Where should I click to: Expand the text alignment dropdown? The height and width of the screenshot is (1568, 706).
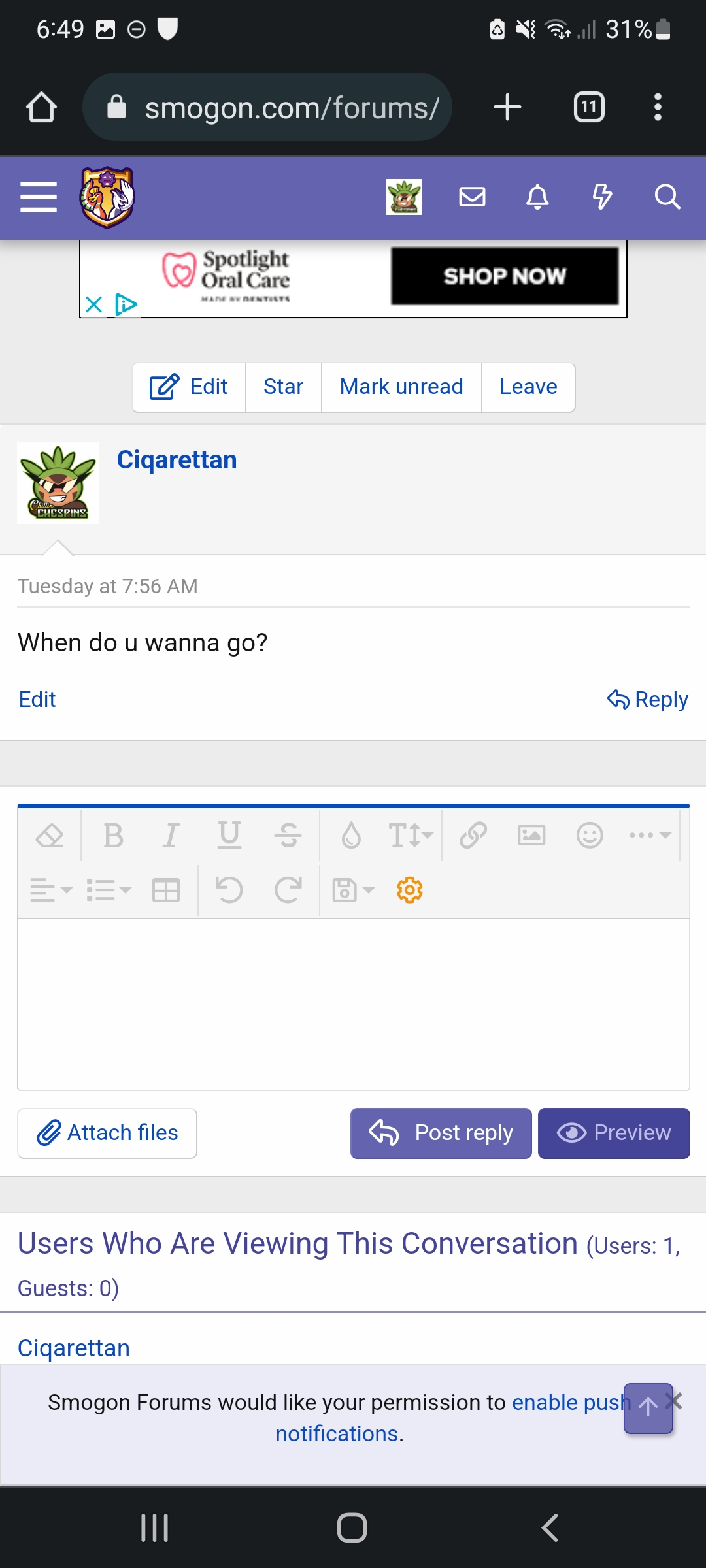tap(51, 890)
